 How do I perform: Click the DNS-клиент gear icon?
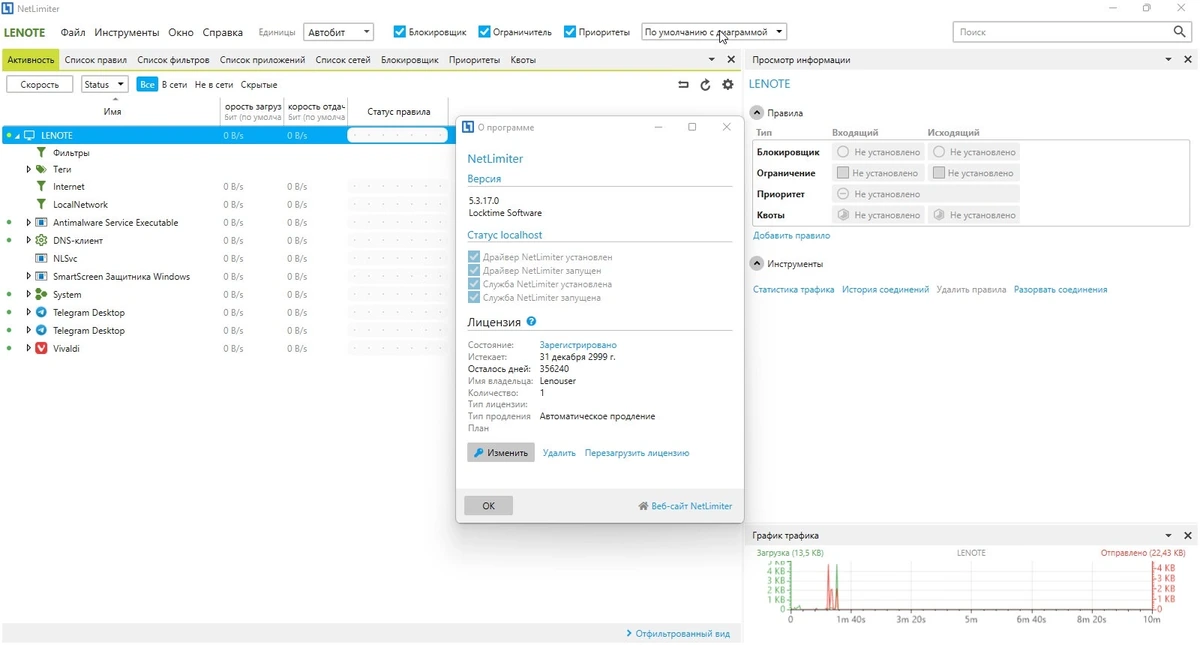pos(41,241)
